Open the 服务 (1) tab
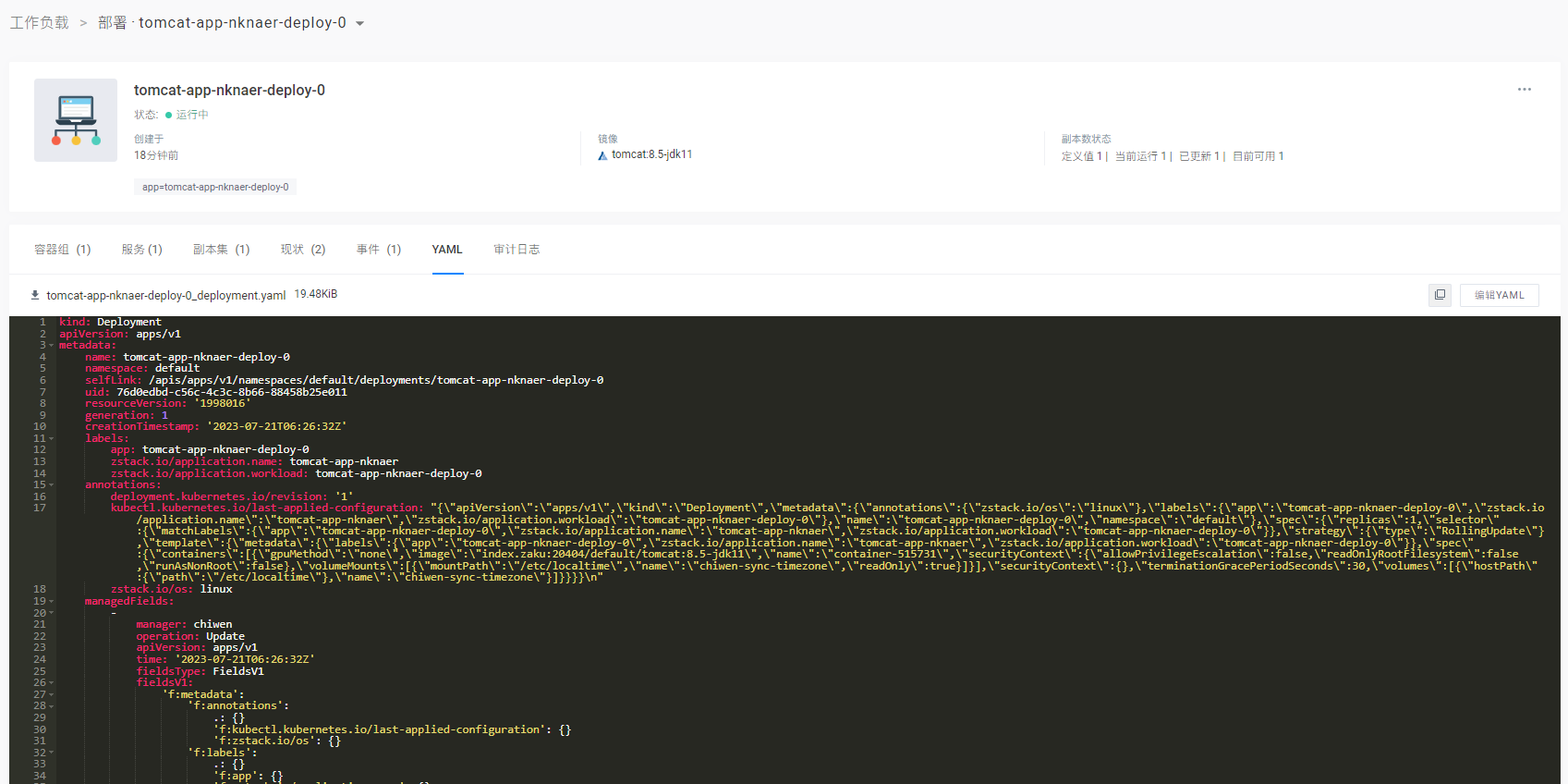 point(141,250)
